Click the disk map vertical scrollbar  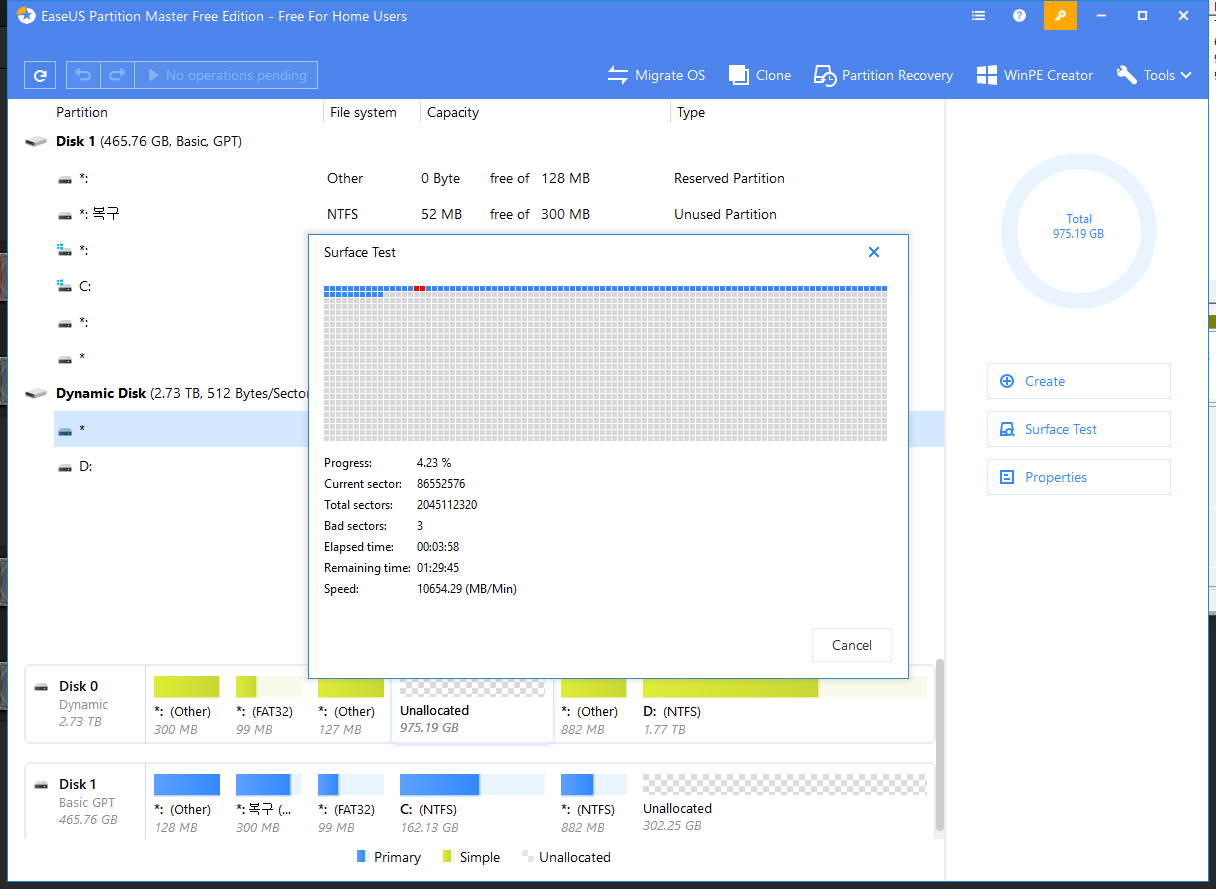(x=939, y=745)
